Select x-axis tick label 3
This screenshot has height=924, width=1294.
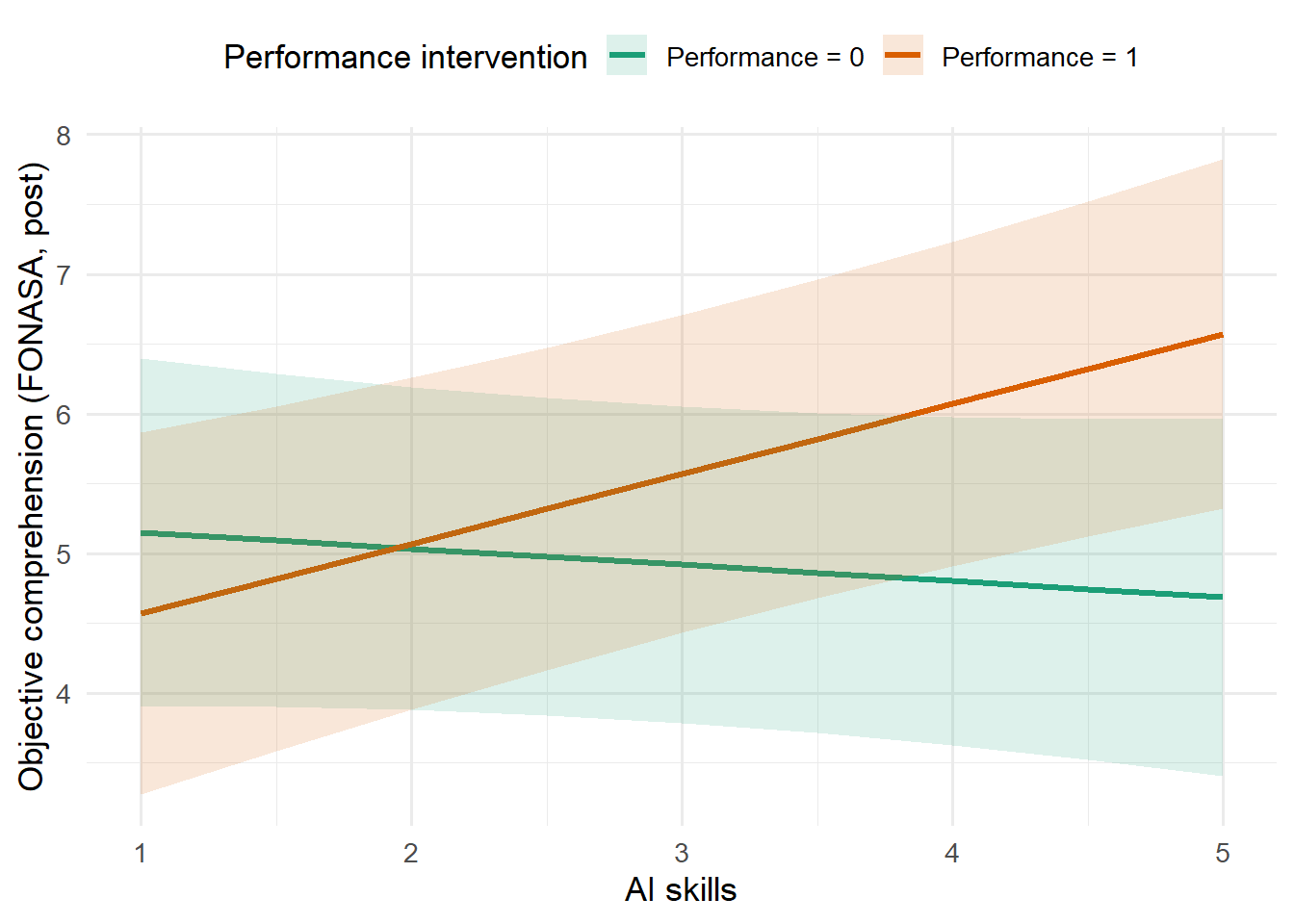[x=682, y=853]
